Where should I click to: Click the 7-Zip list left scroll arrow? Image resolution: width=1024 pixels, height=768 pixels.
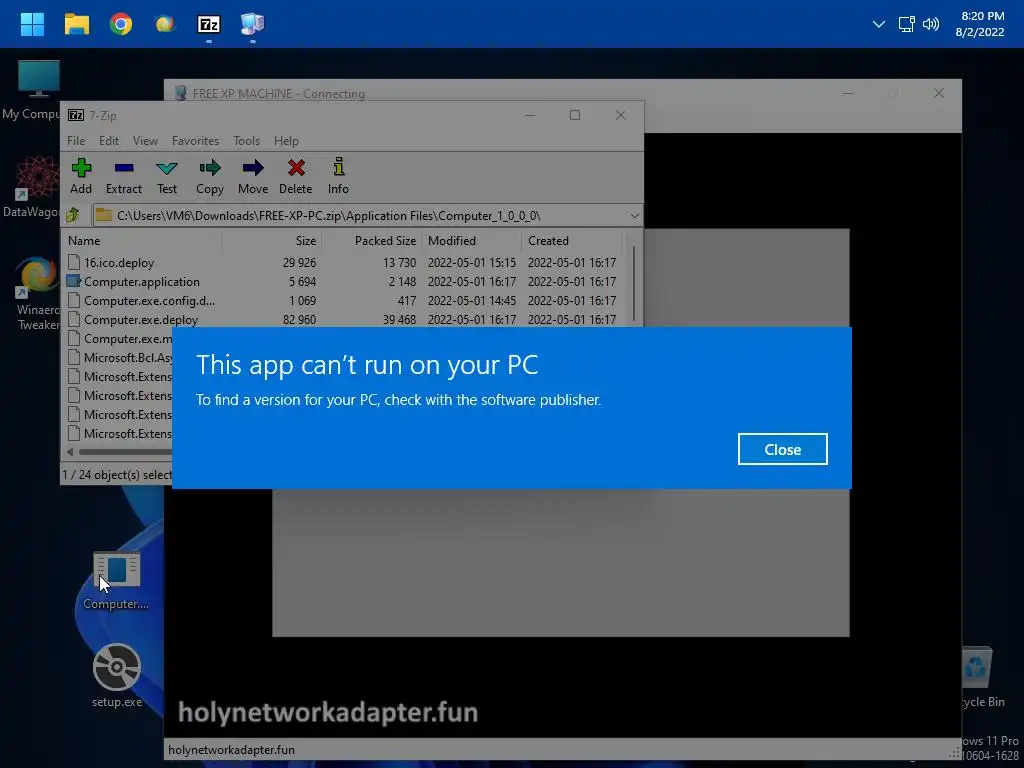(x=70, y=451)
